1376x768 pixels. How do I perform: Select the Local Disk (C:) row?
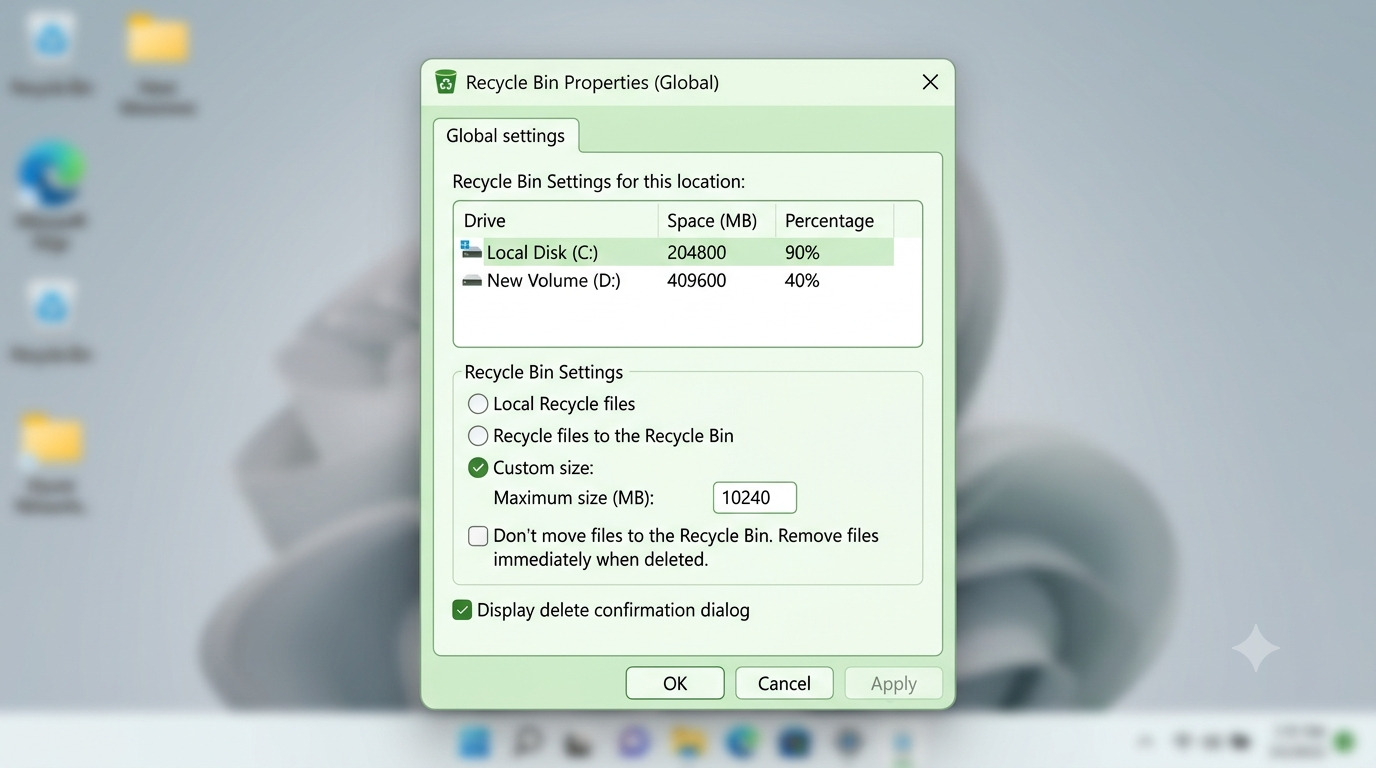point(675,252)
